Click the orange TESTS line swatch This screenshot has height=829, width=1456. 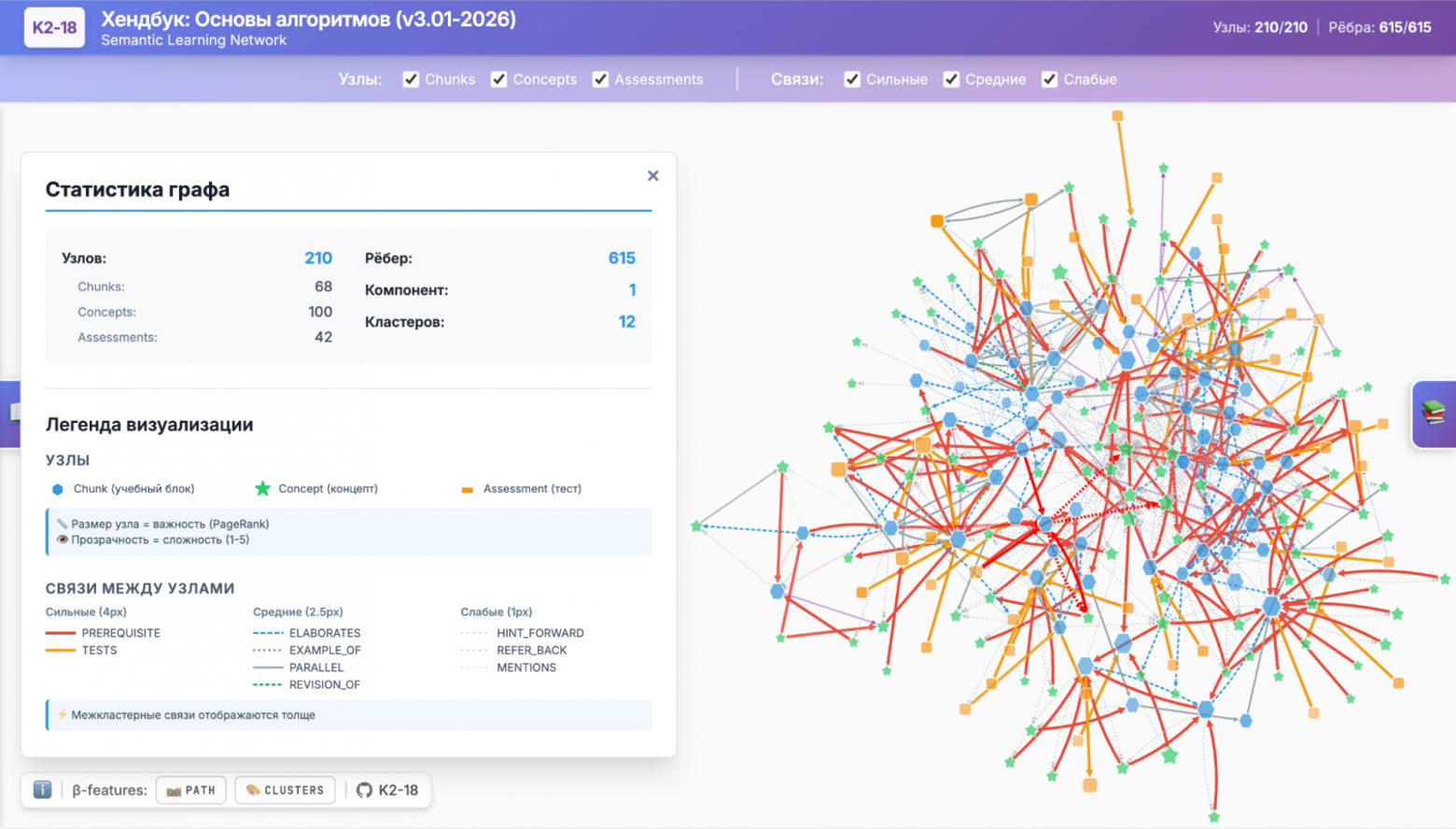(x=61, y=650)
